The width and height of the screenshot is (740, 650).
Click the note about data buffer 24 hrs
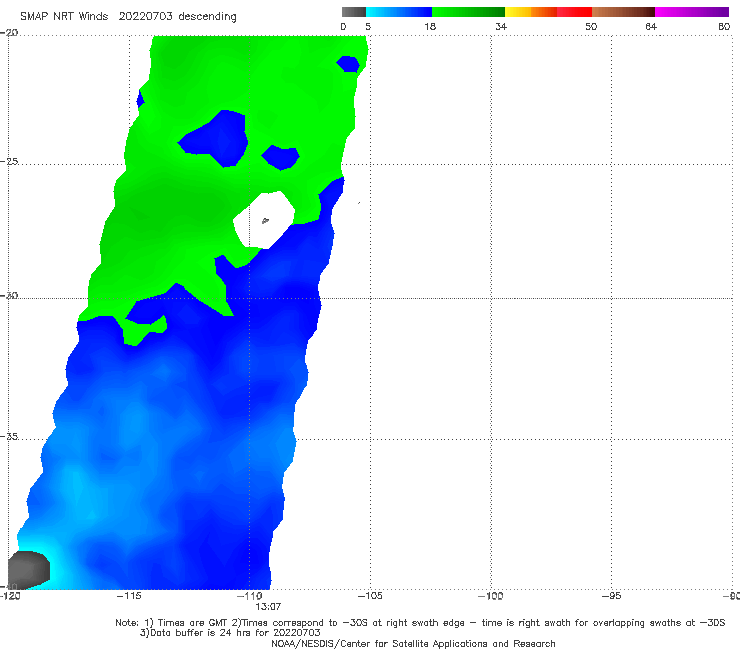pyautogui.click(x=230, y=633)
